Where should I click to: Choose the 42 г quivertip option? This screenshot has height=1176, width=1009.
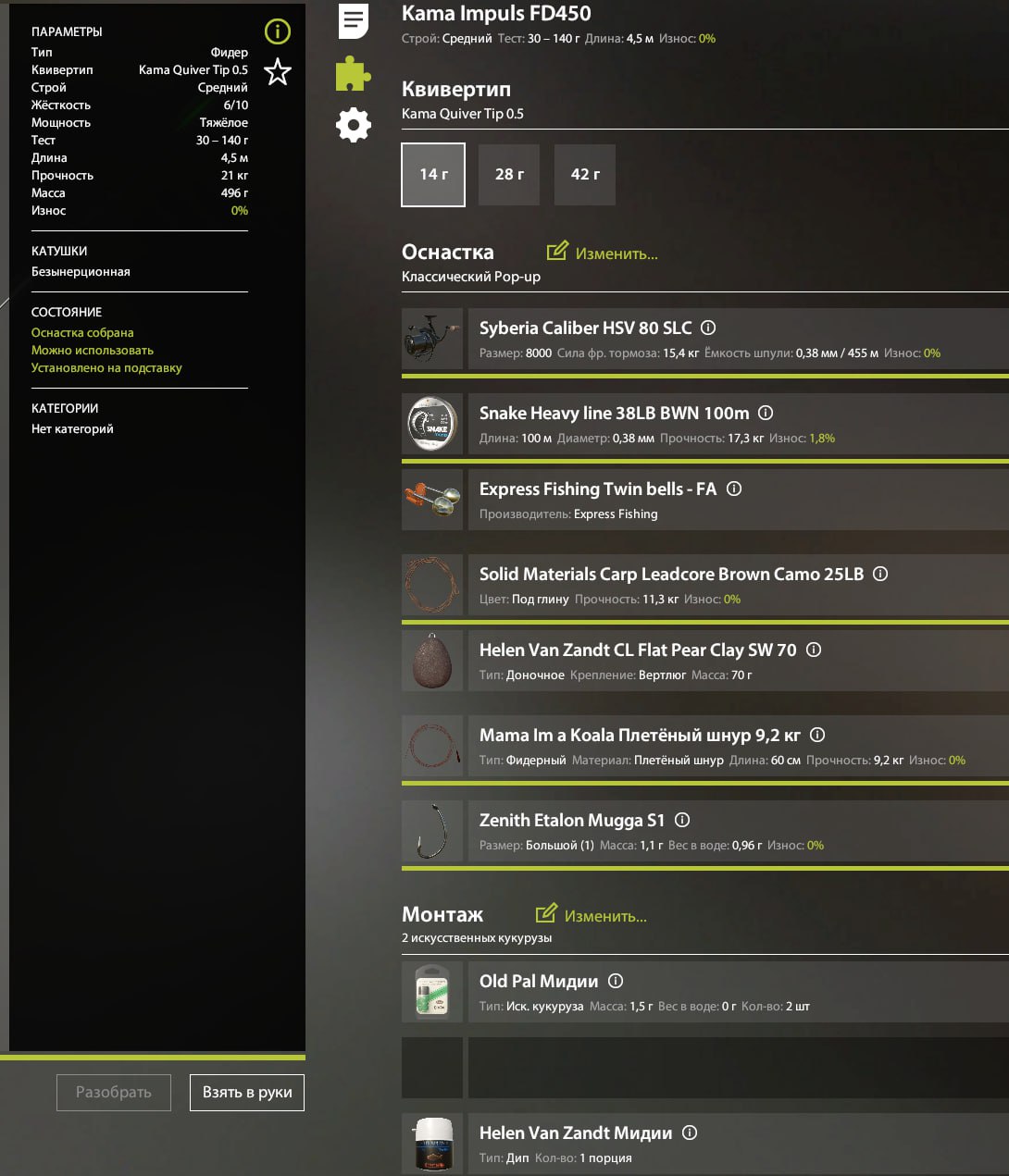[x=585, y=174]
